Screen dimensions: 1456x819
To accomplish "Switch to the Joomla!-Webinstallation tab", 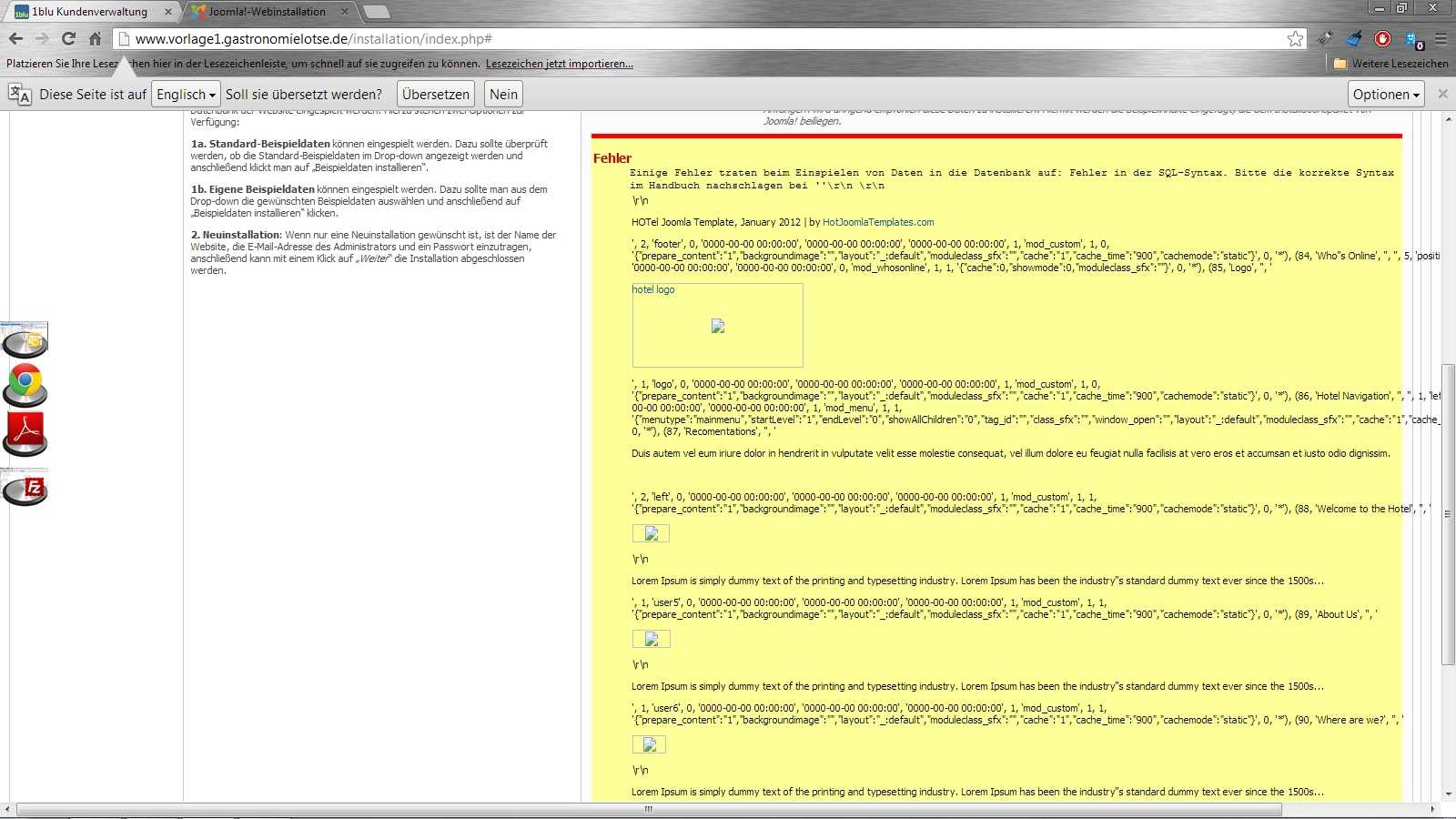I will [x=267, y=12].
